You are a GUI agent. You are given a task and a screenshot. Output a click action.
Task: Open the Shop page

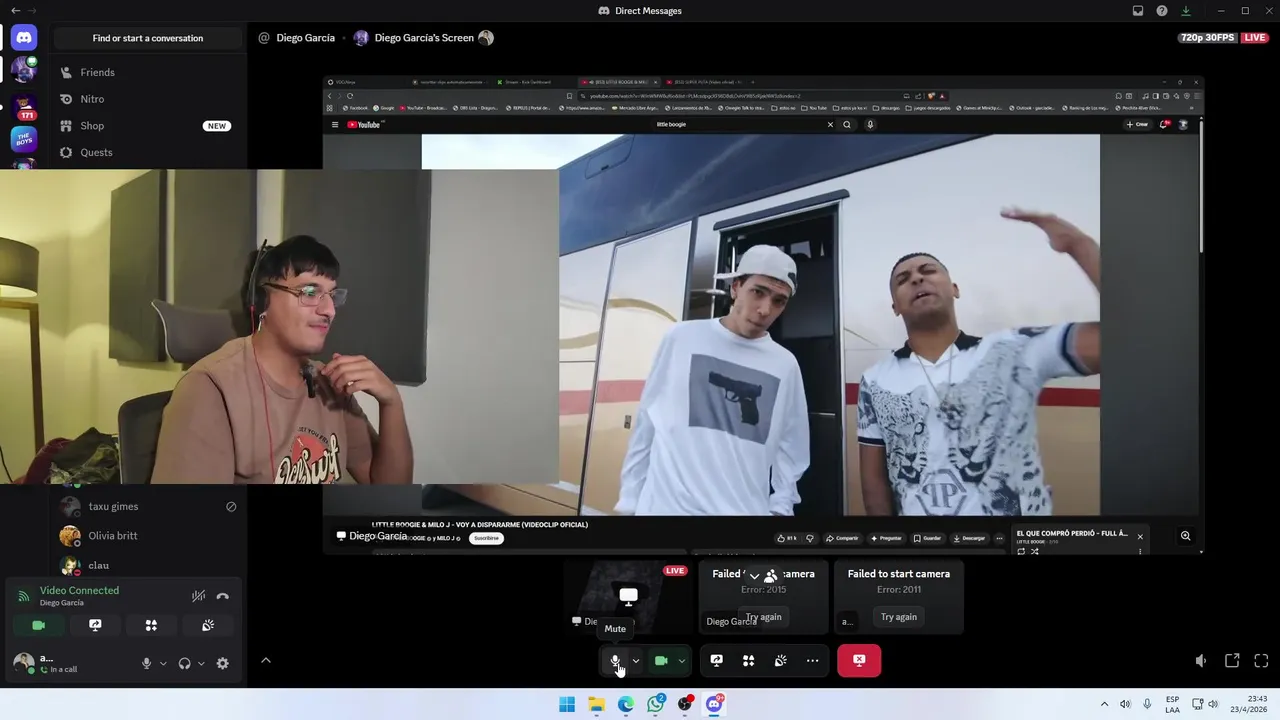(147, 126)
